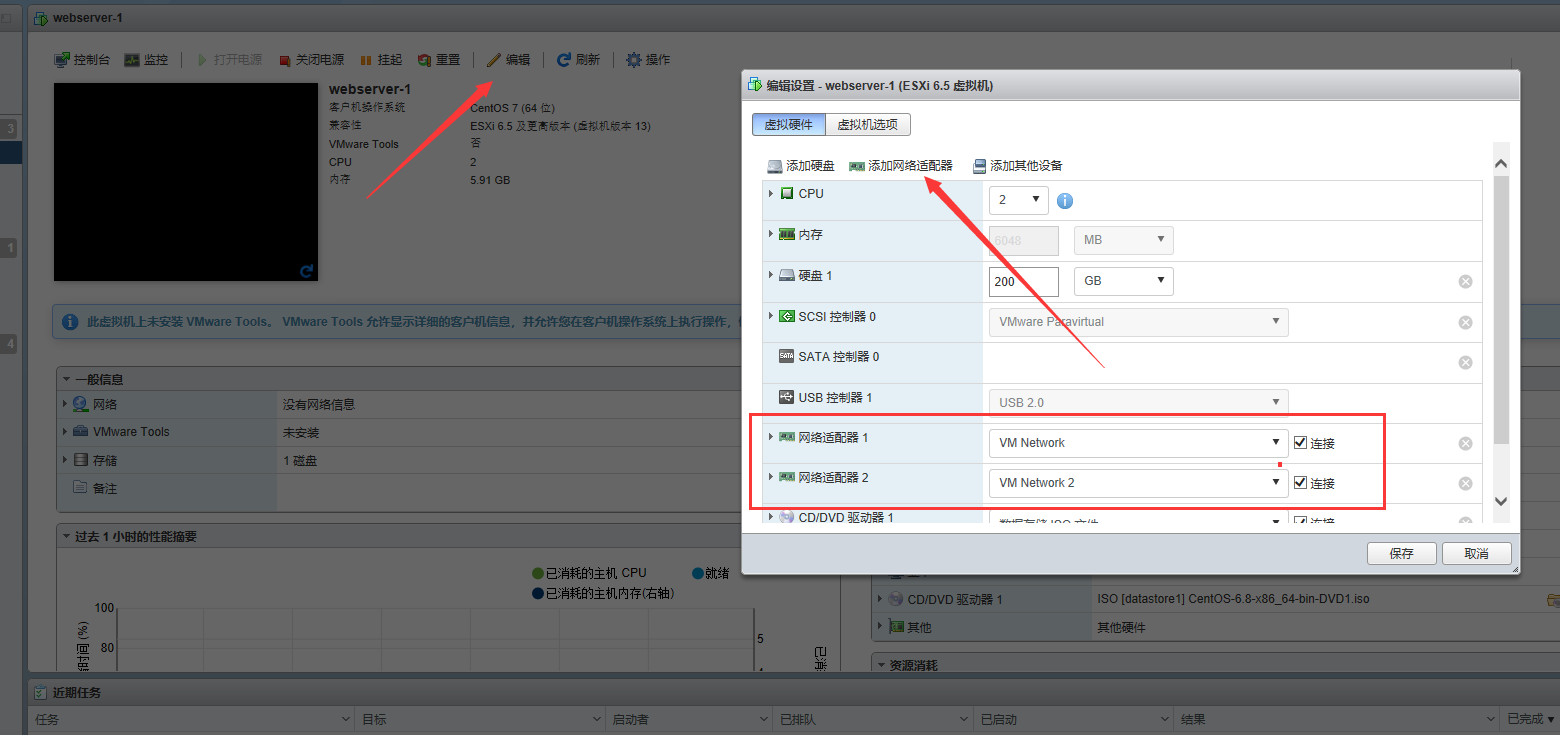Click the hard disk size field 200

[x=1024, y=281]
